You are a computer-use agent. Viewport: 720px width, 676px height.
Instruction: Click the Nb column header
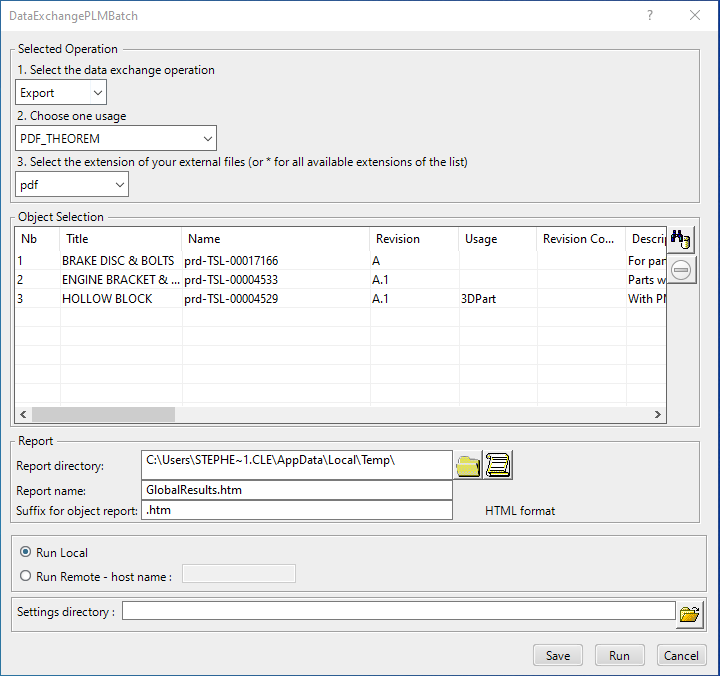click(37, 239)
